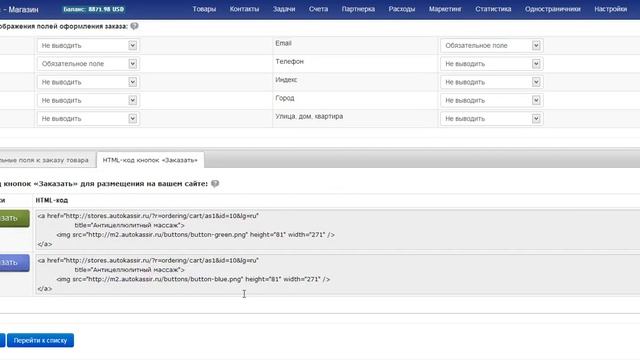Open the Email field display dropdown
Viewport: 640px width, 360px height.
491,45
